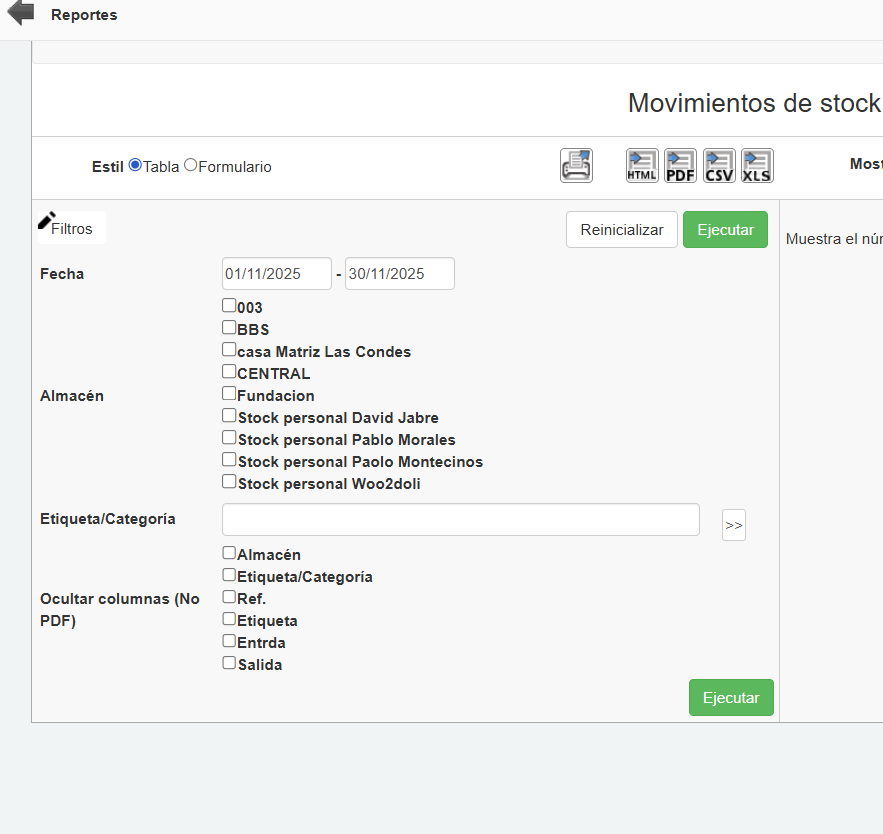The image size is (883, 834).
Task: Export the report as CSV
Action: 718,165
